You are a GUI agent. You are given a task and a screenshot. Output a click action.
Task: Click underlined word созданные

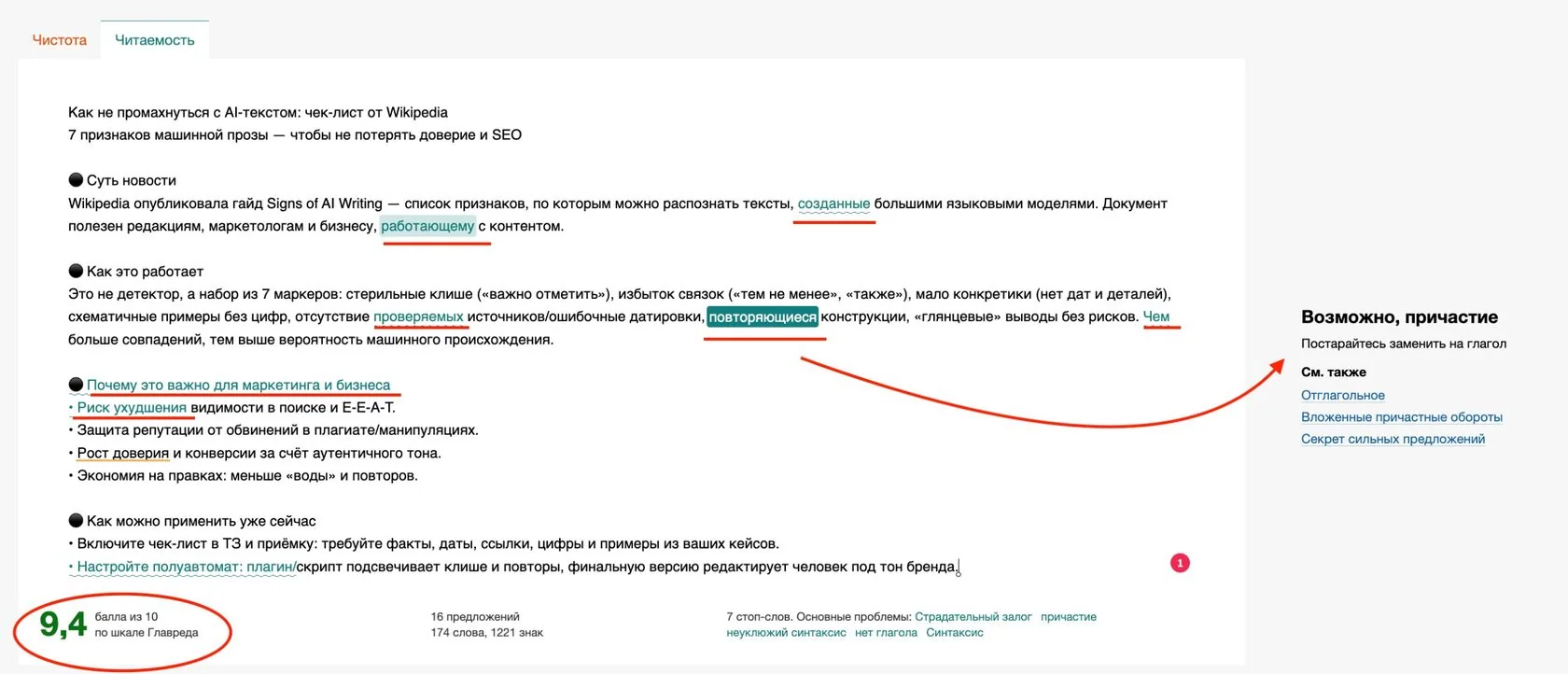click(x=833, y=204)
